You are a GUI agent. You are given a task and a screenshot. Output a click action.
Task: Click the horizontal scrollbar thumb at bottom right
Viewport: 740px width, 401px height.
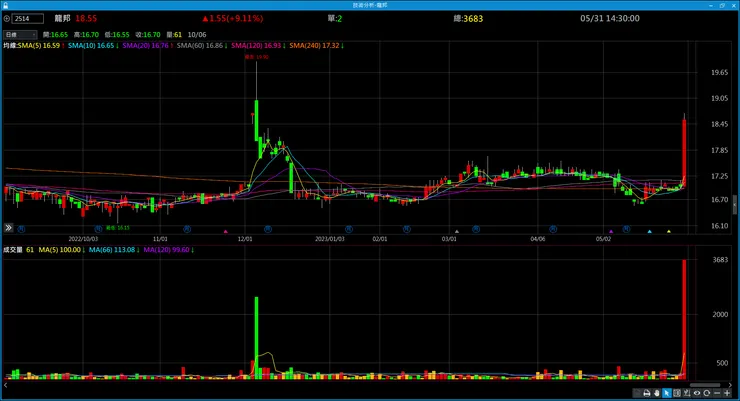pyautogui.click(x=706, y=385)
